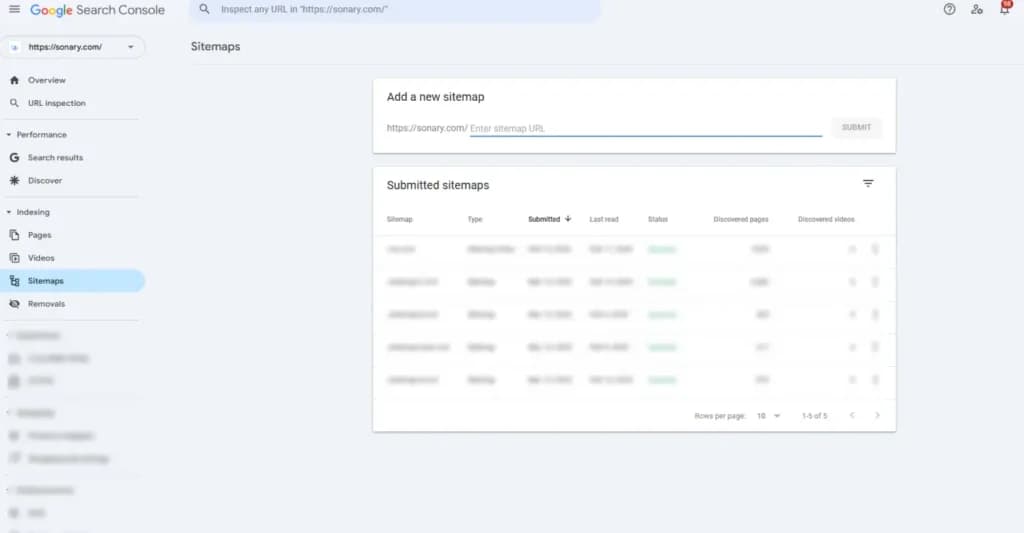1024x533 pixels.
Task: Click the Inspect any URL search field
Action: (395, 10)
